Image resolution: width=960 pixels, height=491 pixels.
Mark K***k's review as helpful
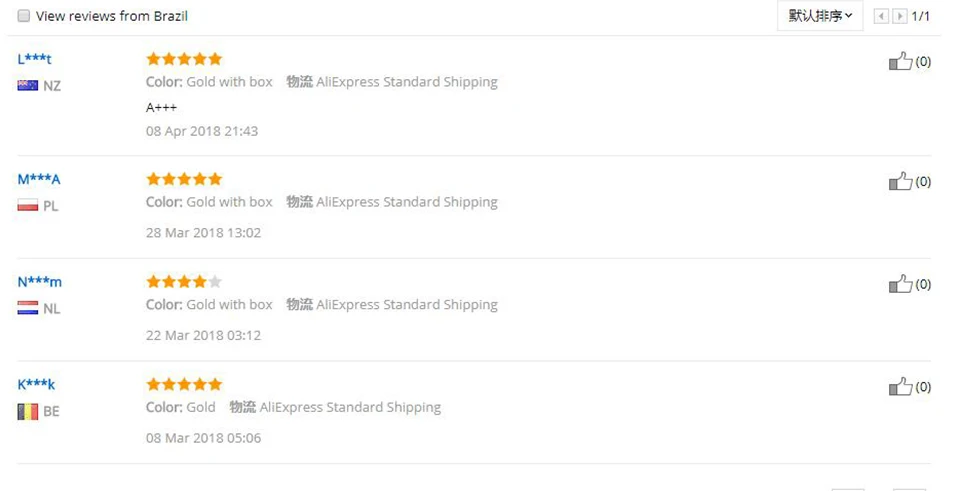click(900, 387)
